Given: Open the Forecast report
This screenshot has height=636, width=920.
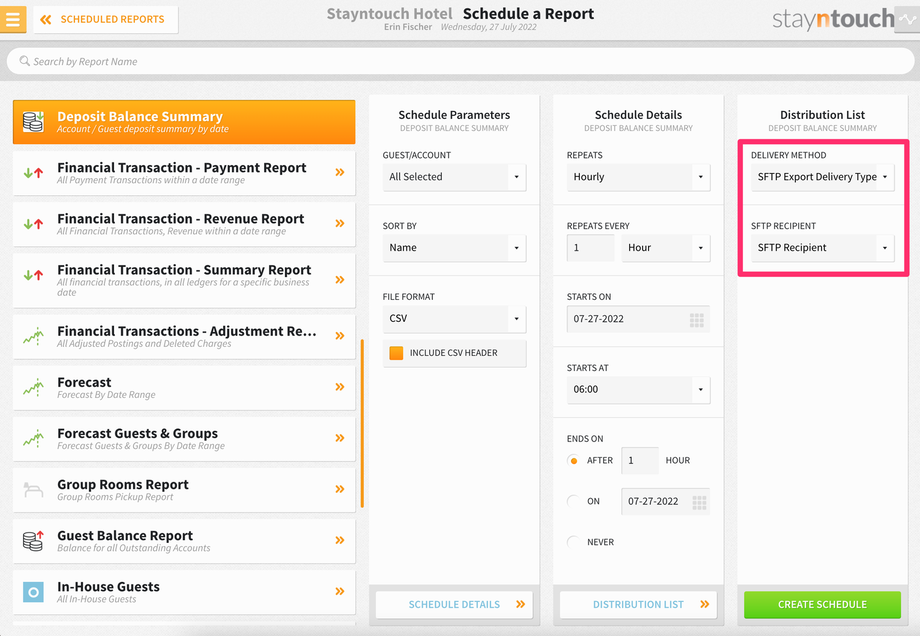Looking at the screenshot, I should coord(184,388).
